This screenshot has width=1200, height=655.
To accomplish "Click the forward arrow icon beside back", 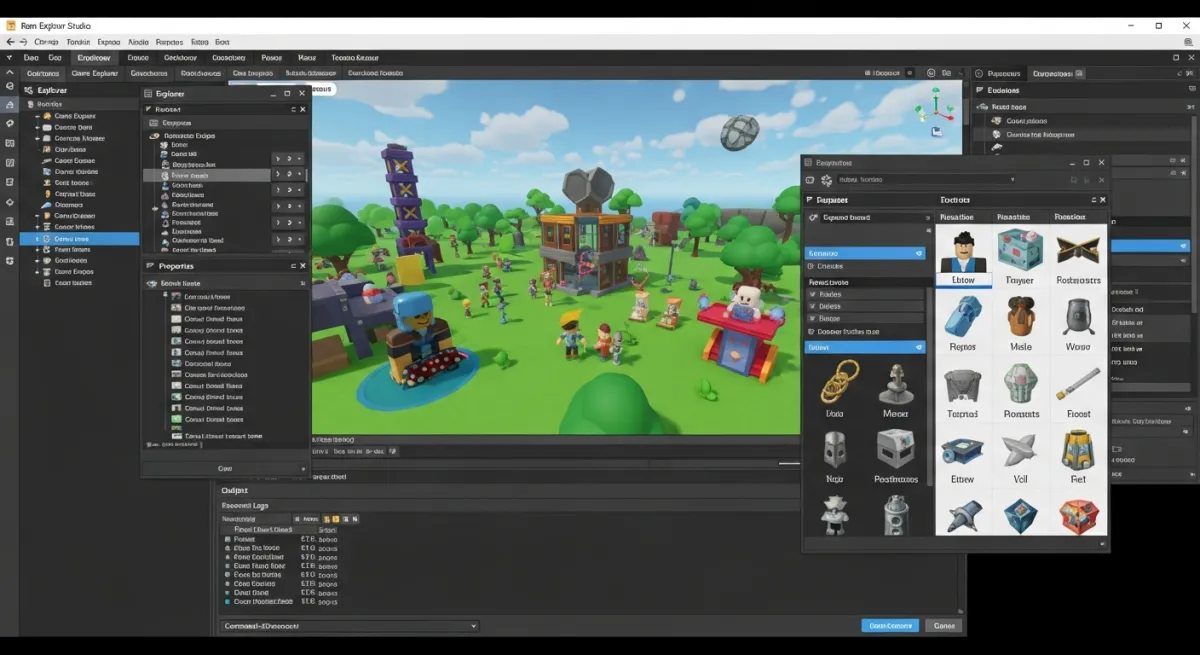I will tap(24, 42).
